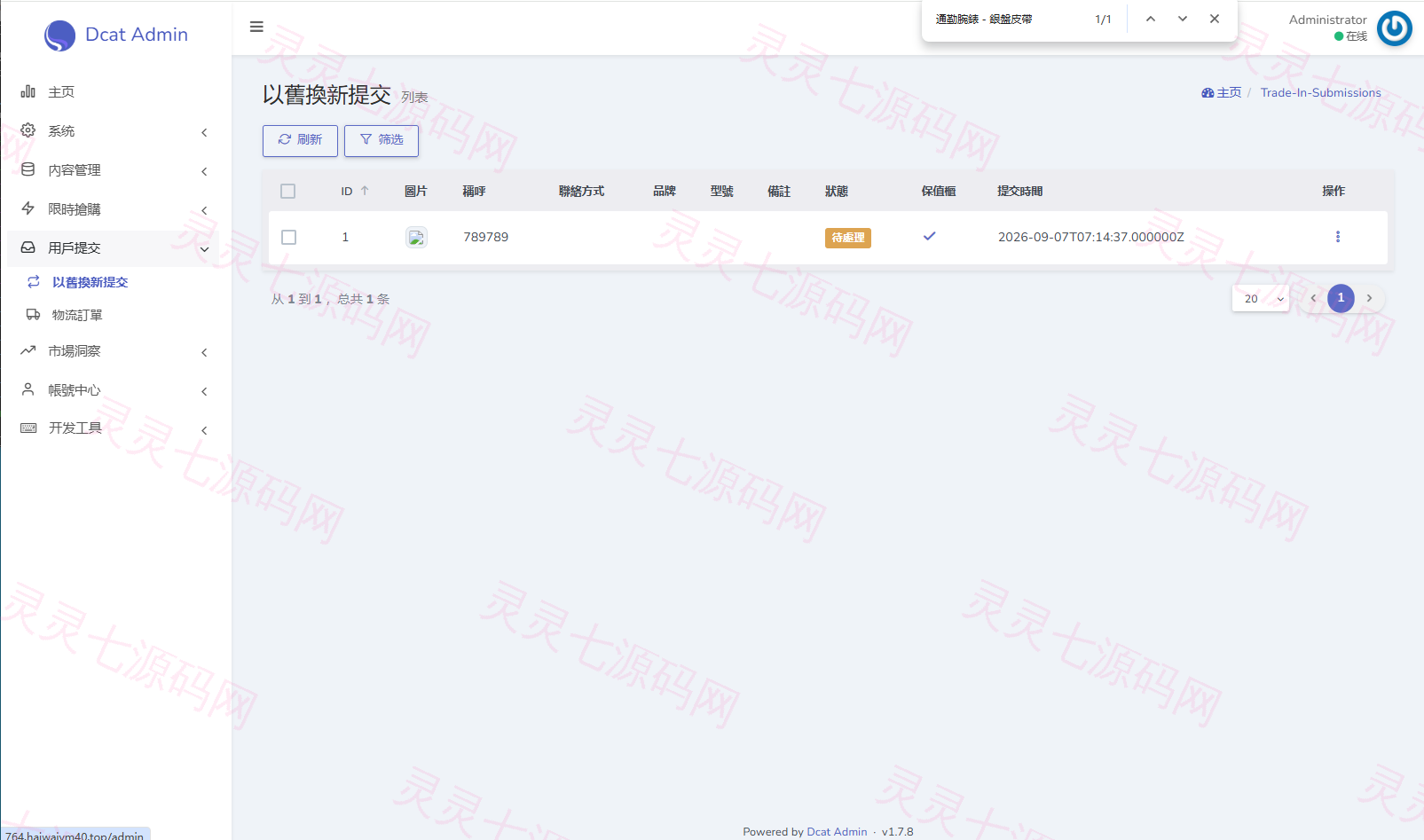The height and width of the screenshot is (840, 1424).
Task: Click the 开发工具 keyboard icon
Action: tap(28, 428)
